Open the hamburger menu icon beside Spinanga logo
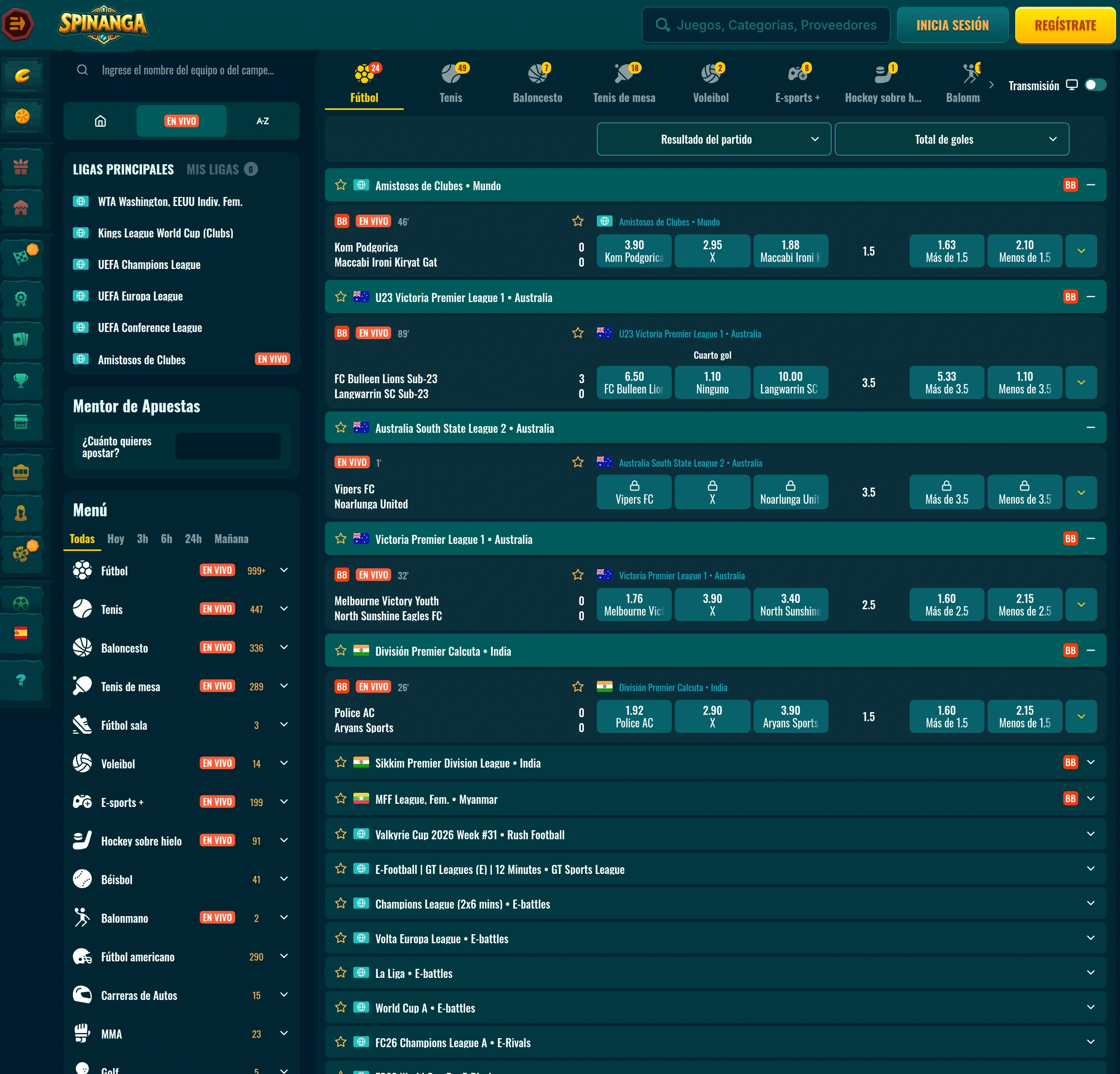Image resolution: width=1120 pixels, height=1074 pixels. (18, 24)
